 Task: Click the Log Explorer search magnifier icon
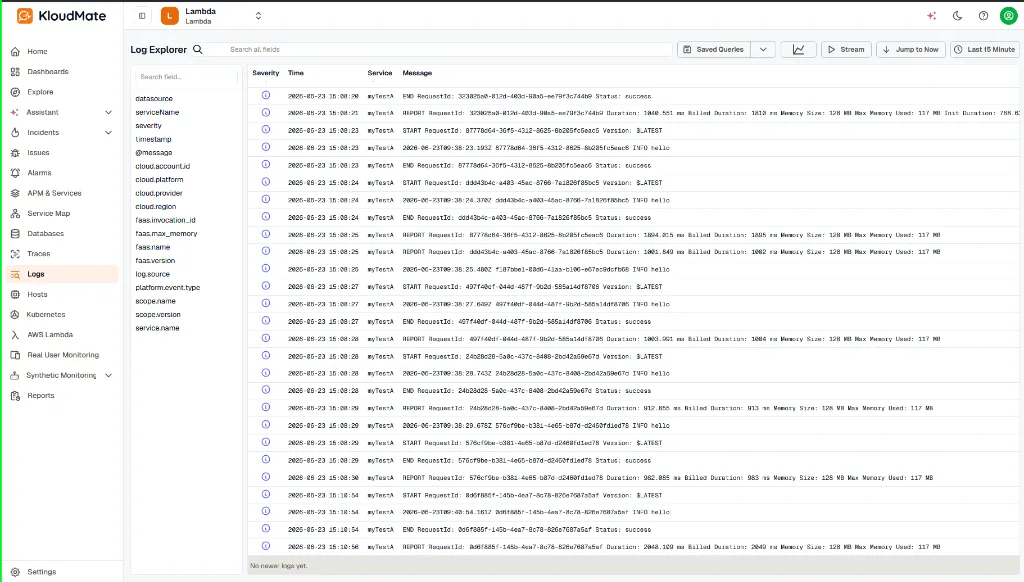(198, 50)
